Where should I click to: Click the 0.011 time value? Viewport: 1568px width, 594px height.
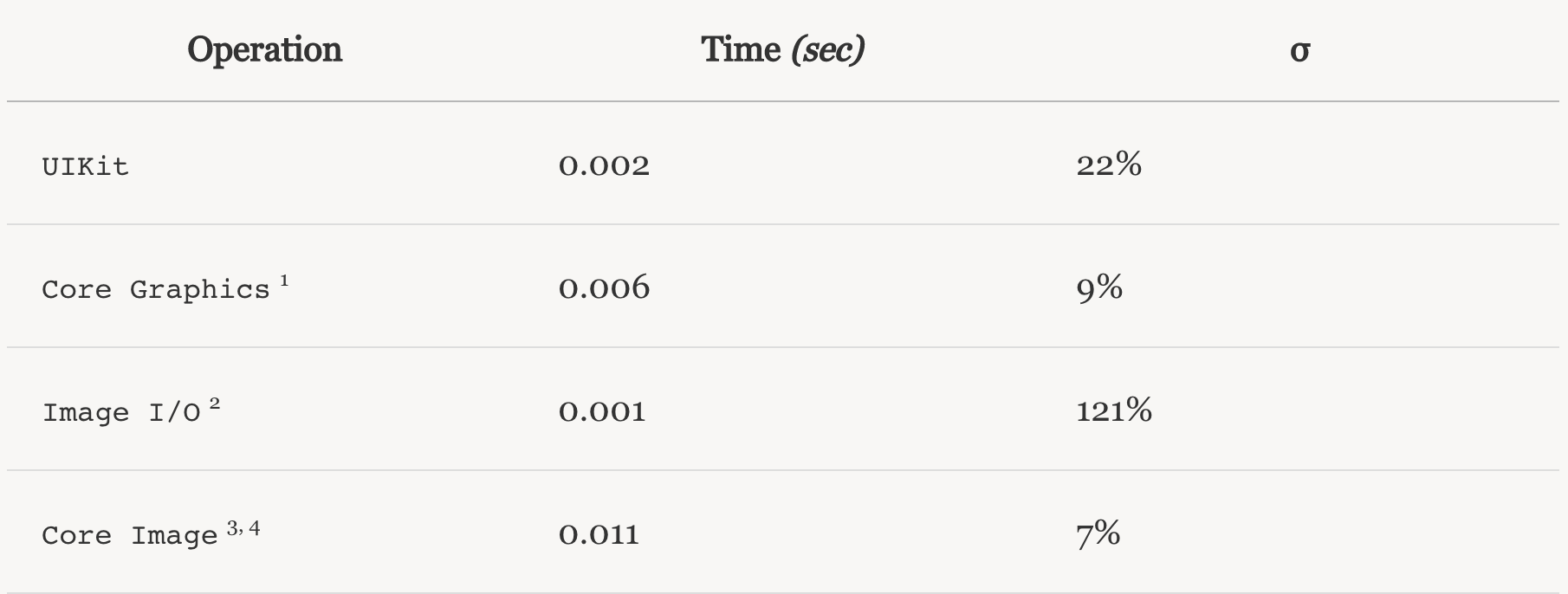pyautogui.click(x=599, y=534)
